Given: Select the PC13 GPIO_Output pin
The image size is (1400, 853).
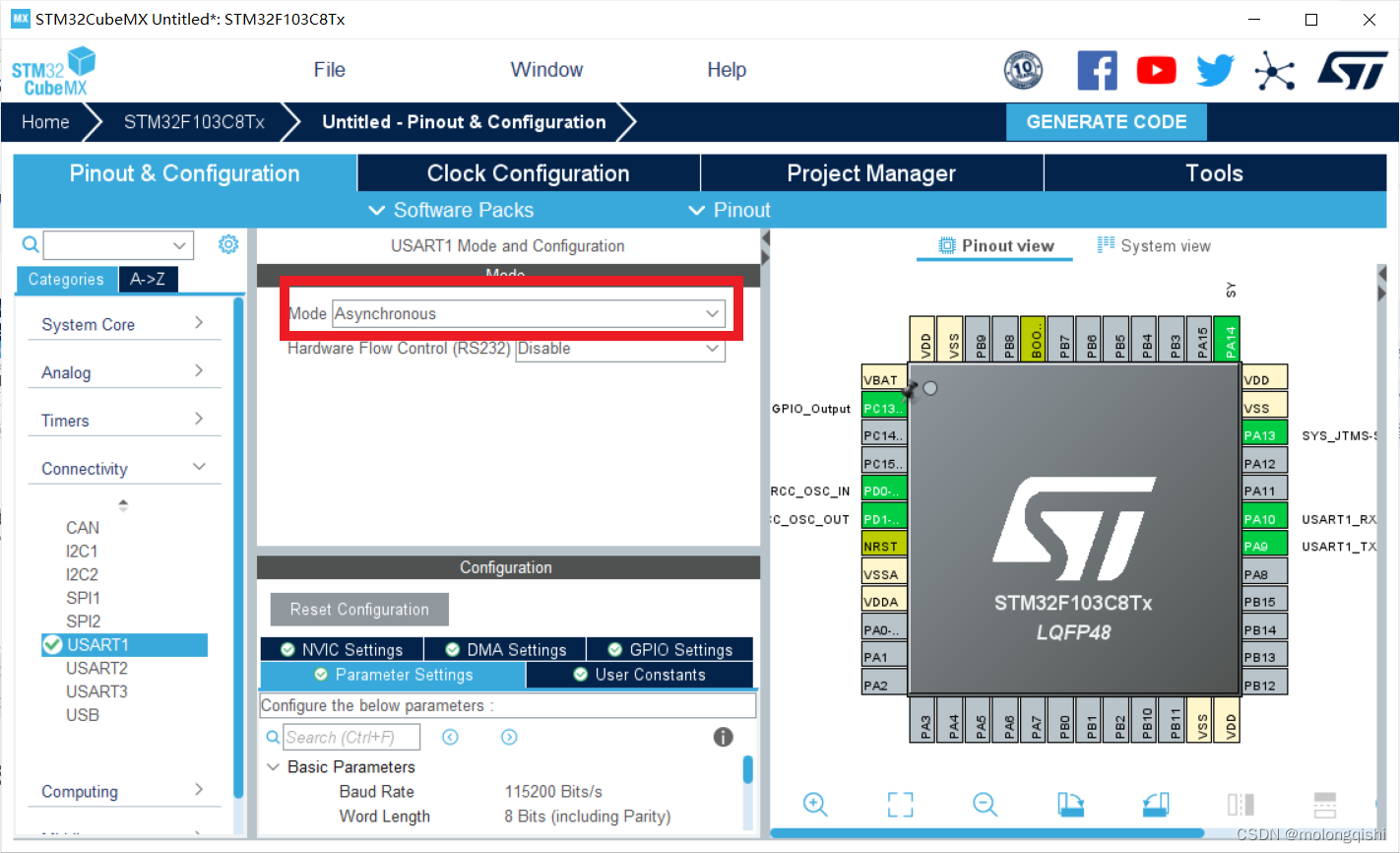Looking at the screenshot, I should pos(884,408).
